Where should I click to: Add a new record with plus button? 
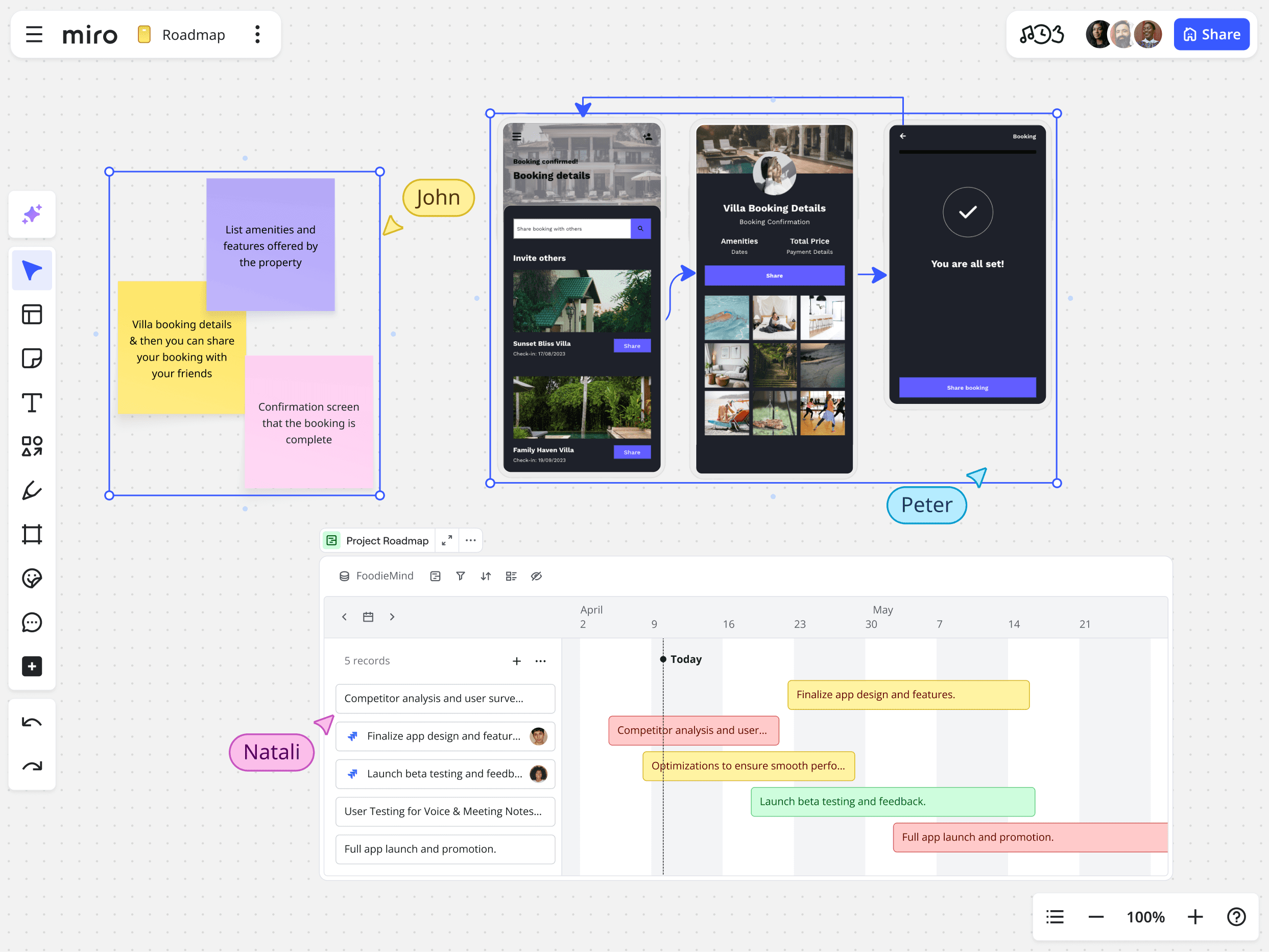516,661
